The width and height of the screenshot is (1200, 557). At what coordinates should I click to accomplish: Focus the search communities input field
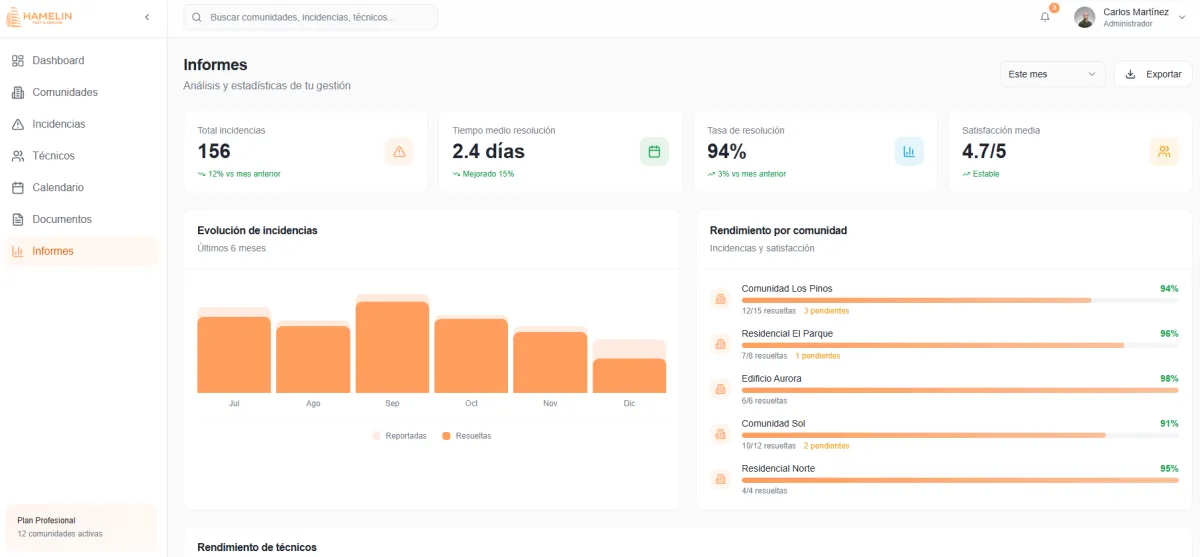pyautogui.click(x=310, y=17)
